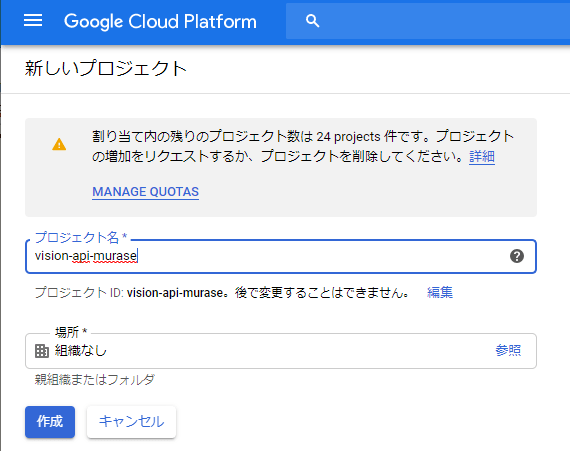Viewport: 570px width, 451px height.
Task: Click the 作成 create button
Action: [x=50, y=422]
